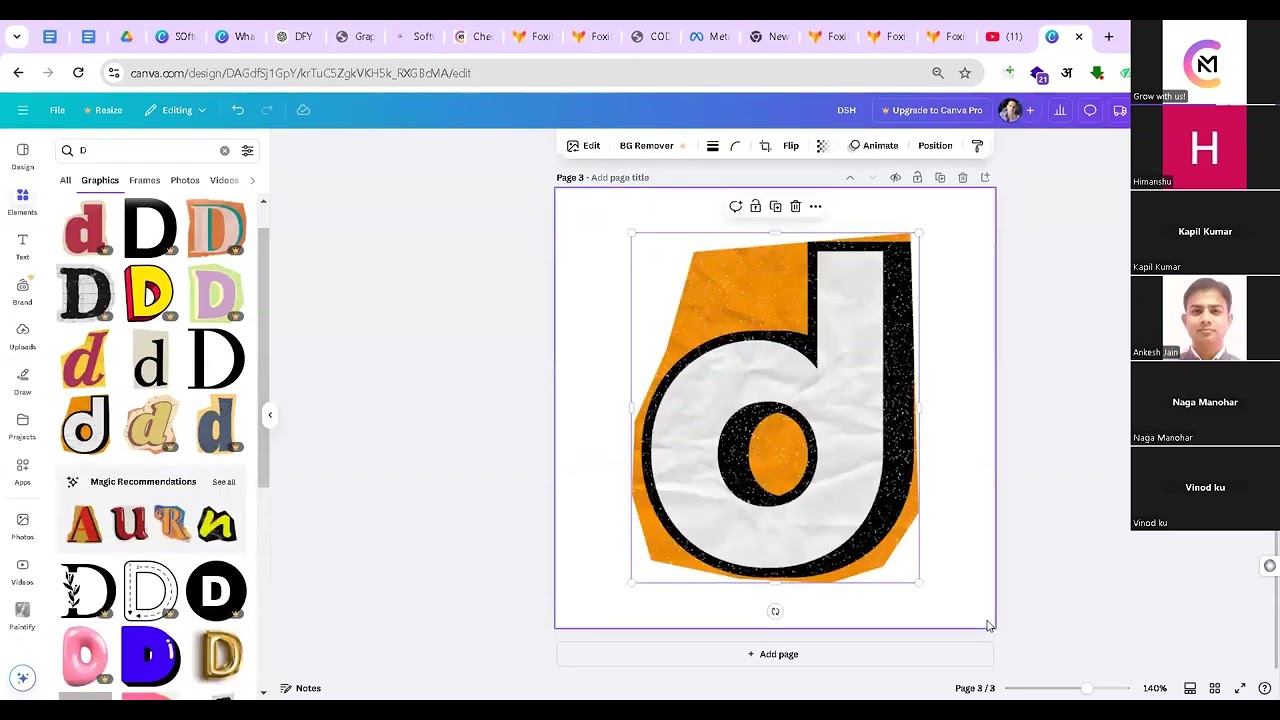This screenshot has height=720, width=1280.
Task: Open the more options ellipsis on element
Action: pyautogui.click(x=815, y=206)
